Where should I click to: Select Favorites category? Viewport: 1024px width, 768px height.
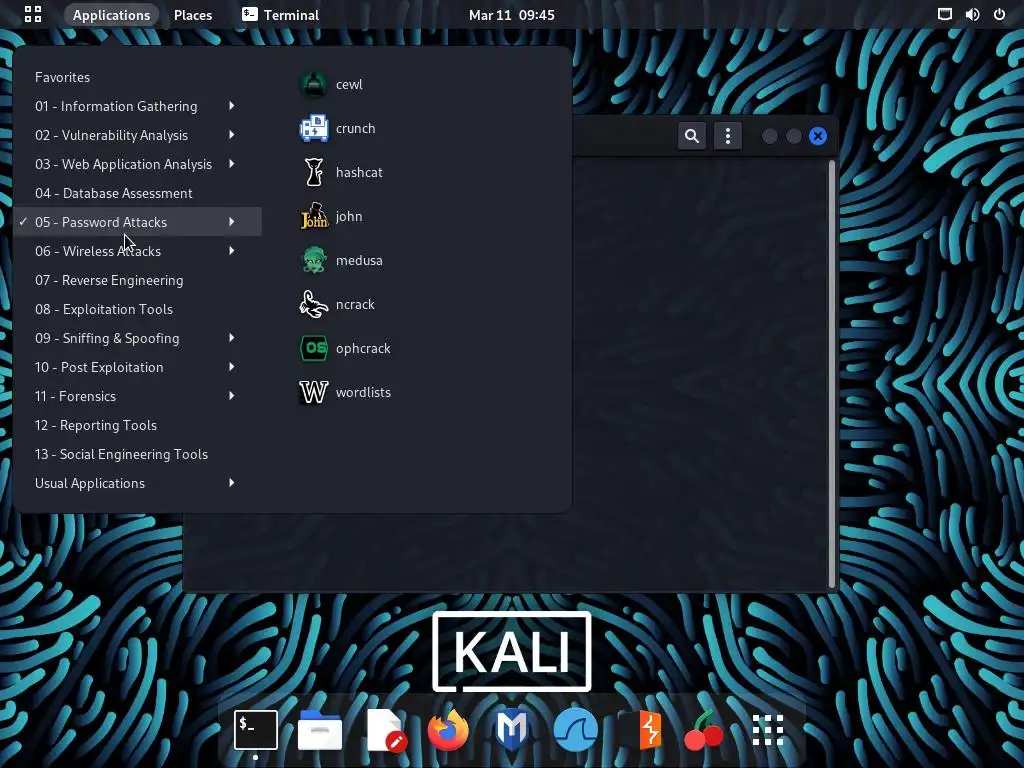coord(137,77)
